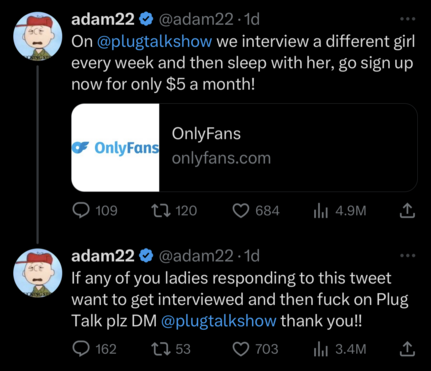Open @plugtalkshow mention in second tweet

pos(219,321)
